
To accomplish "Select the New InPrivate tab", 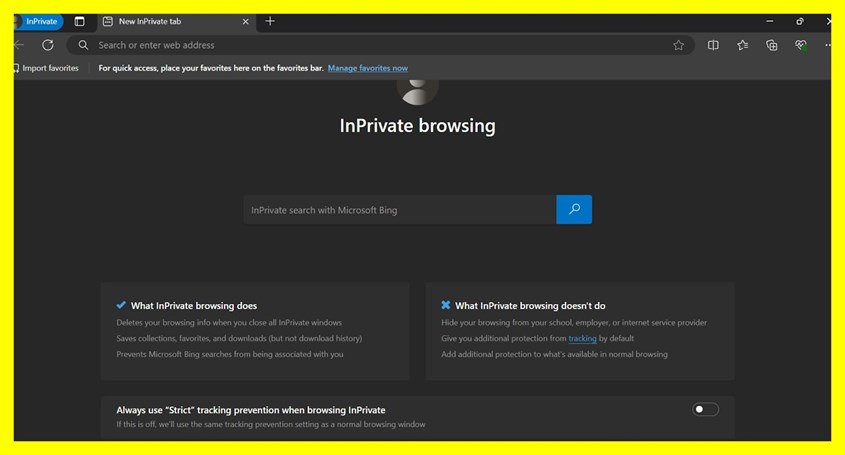I will [x=176, y=22].
